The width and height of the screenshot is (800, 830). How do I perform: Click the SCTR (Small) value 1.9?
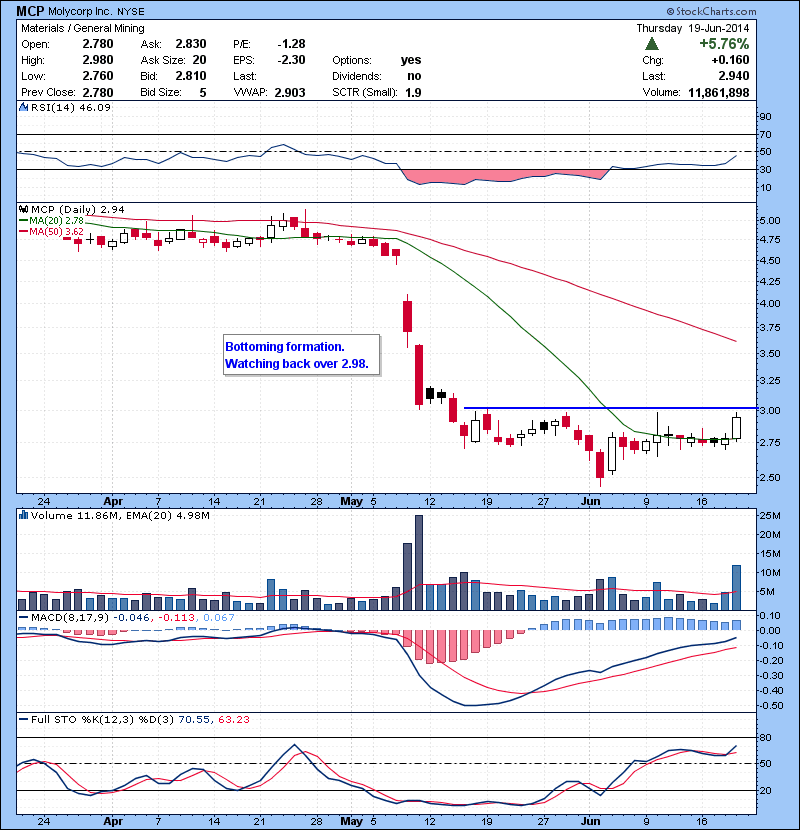tap(414, 93)
